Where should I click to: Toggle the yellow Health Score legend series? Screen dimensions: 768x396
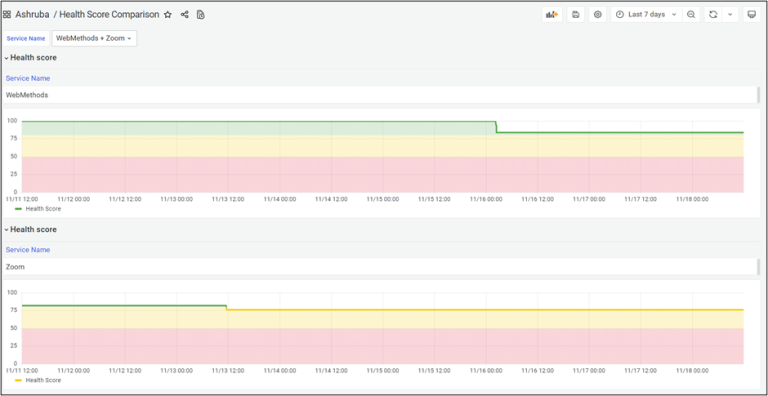[x=38, y=380]
